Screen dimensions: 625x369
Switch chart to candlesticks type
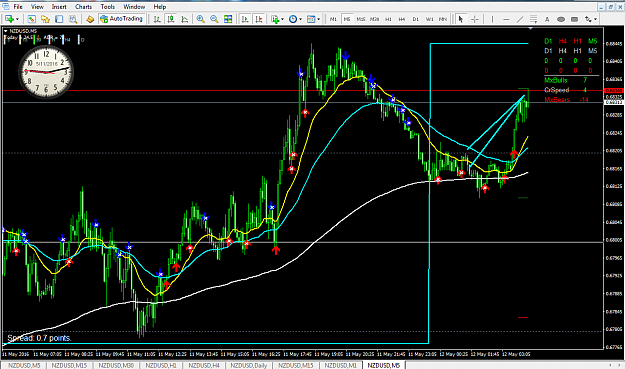tap(171, 19)
